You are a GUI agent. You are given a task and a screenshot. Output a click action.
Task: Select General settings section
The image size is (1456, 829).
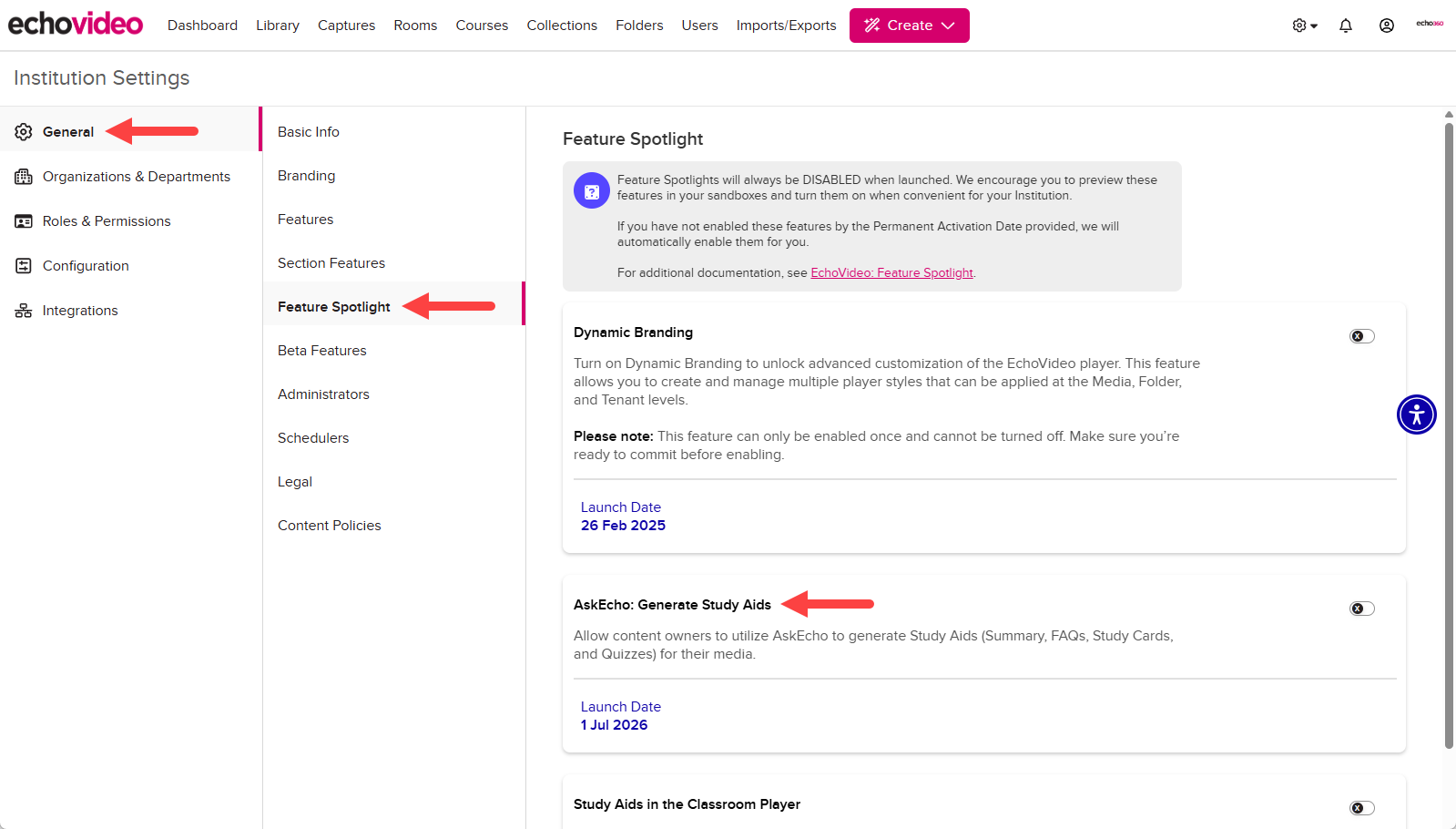tap(130, 129)
